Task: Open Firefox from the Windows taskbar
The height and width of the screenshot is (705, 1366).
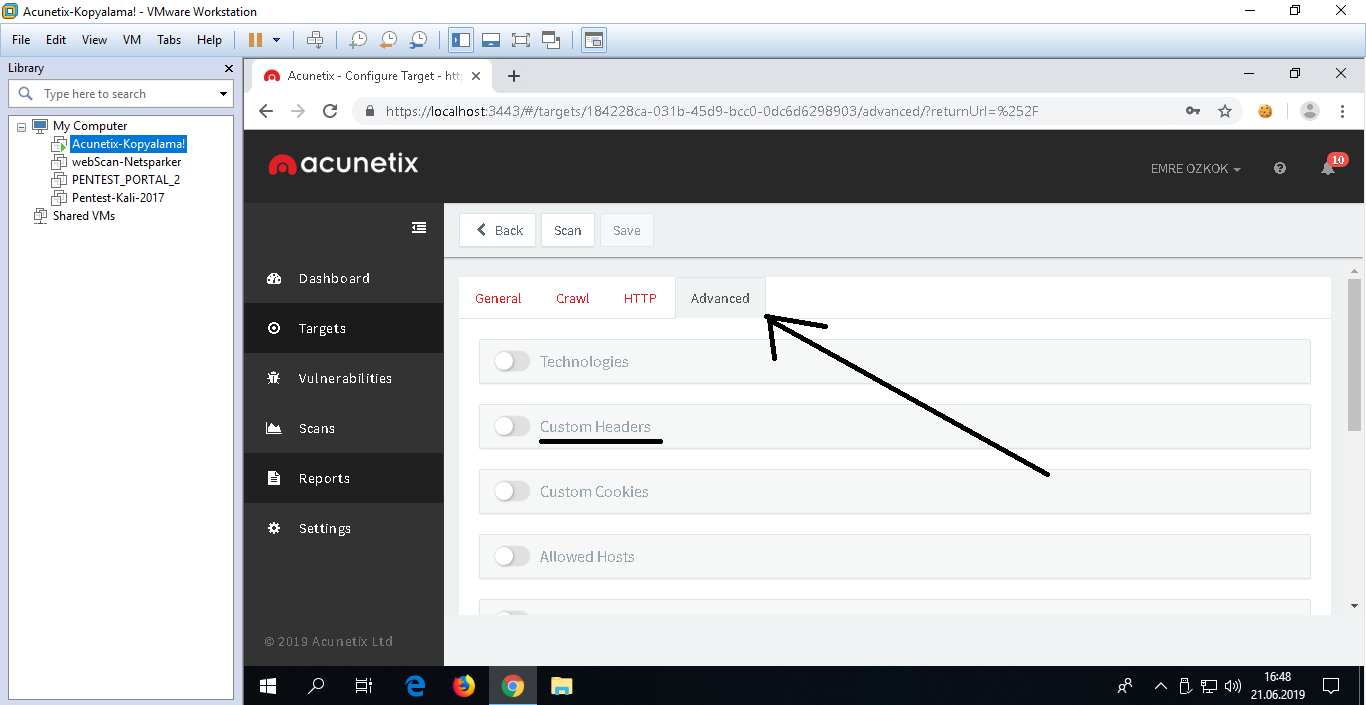Action: tap(463, 686)
